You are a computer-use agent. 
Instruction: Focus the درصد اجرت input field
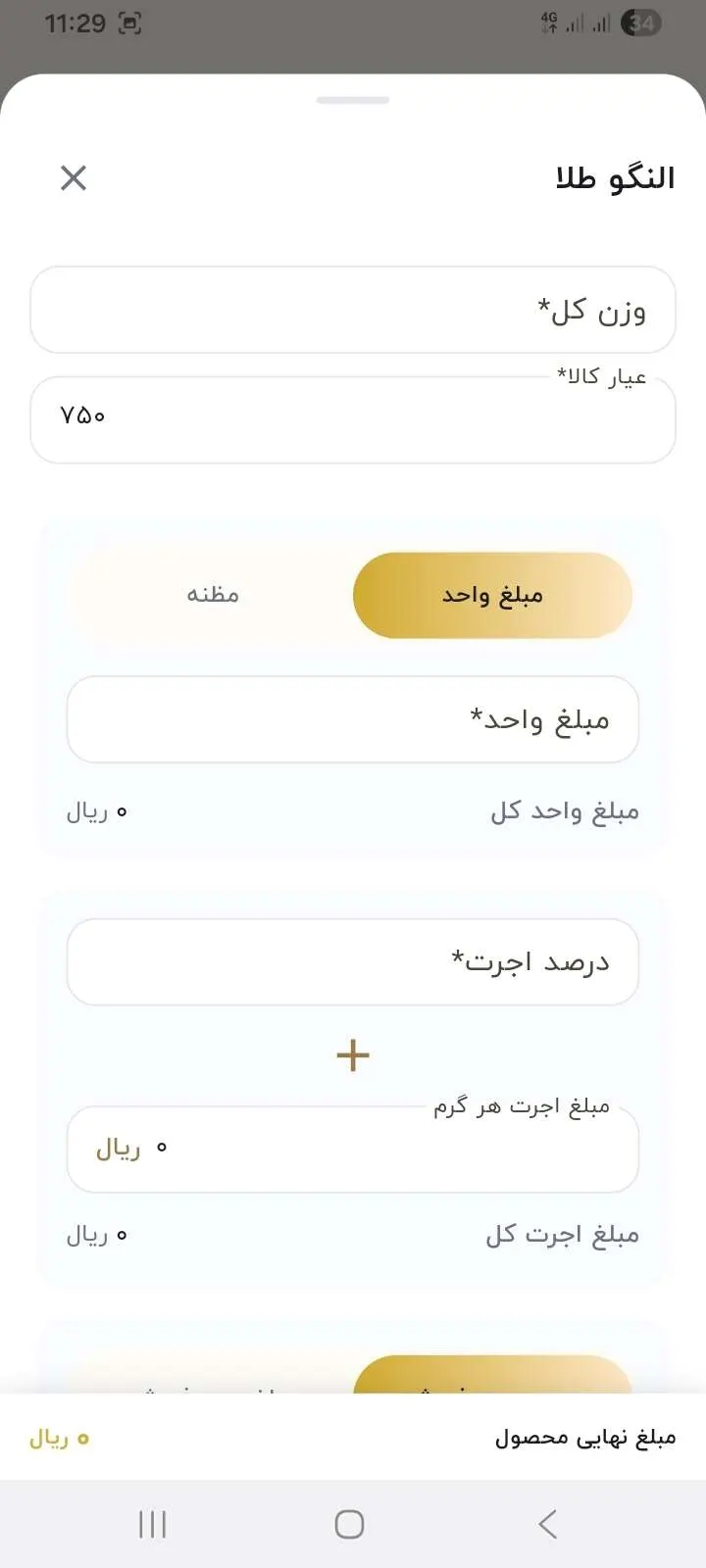(x=353, y=962)
